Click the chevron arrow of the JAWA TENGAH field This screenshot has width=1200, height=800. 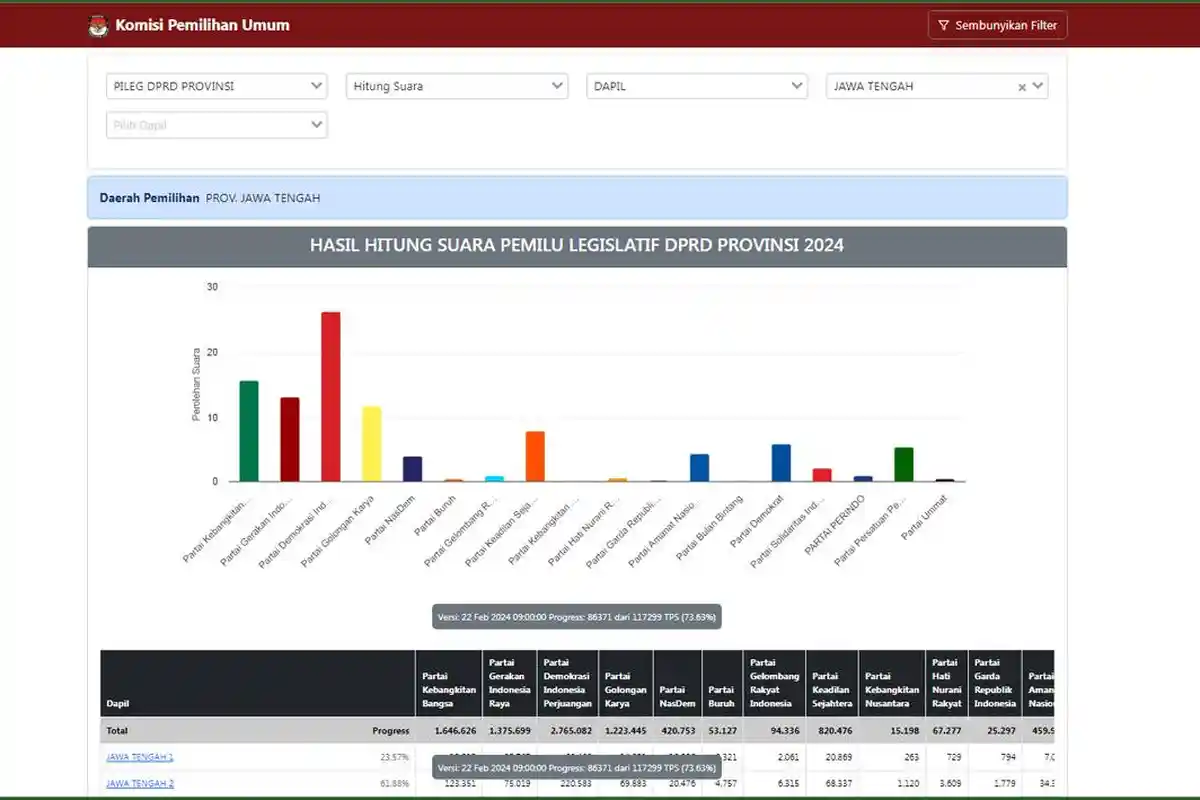pyautogui.click(x=1038, y=86)
